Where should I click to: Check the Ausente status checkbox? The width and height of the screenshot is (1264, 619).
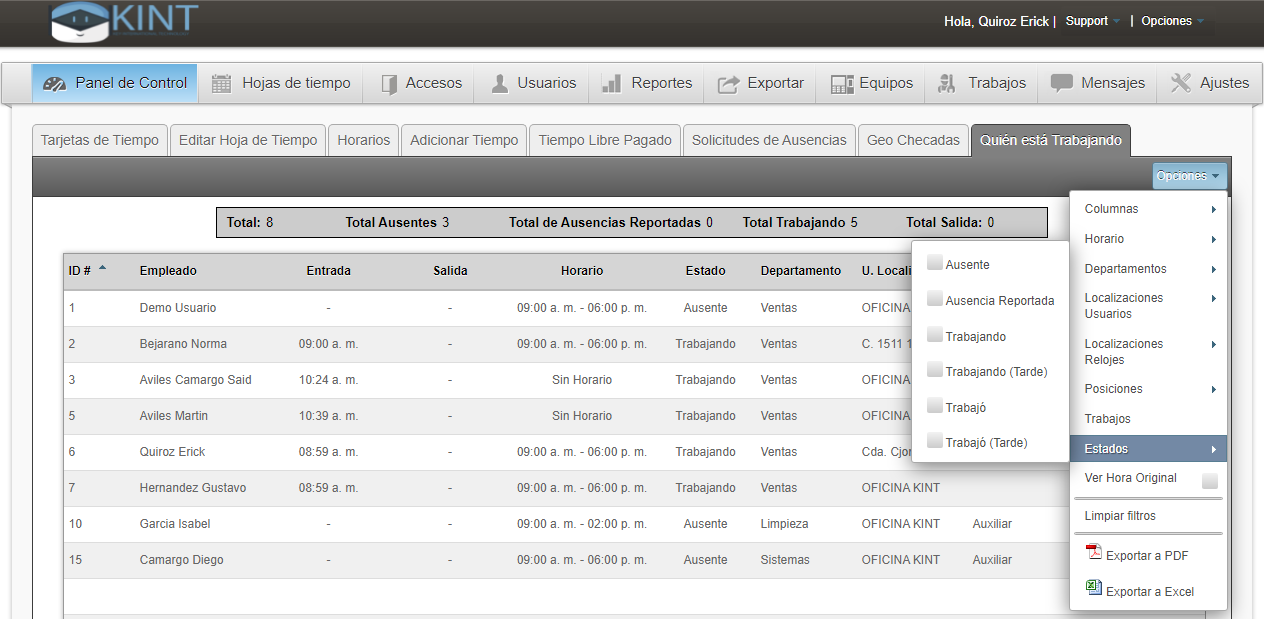(935, 263)
